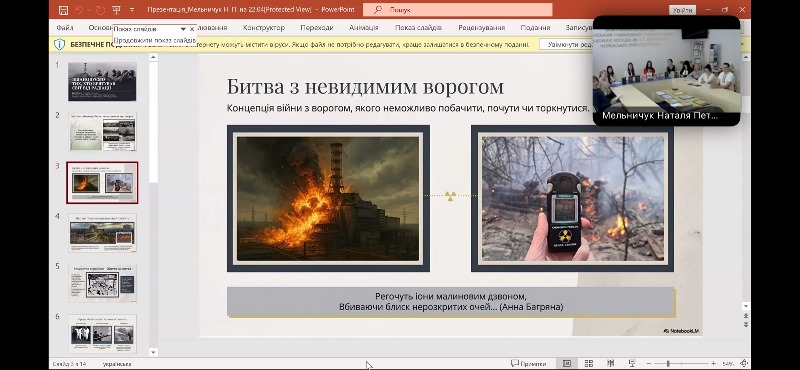
Task: Click the subtitle text Концепція війни з ворогом
Action: [x=408, y=108]
